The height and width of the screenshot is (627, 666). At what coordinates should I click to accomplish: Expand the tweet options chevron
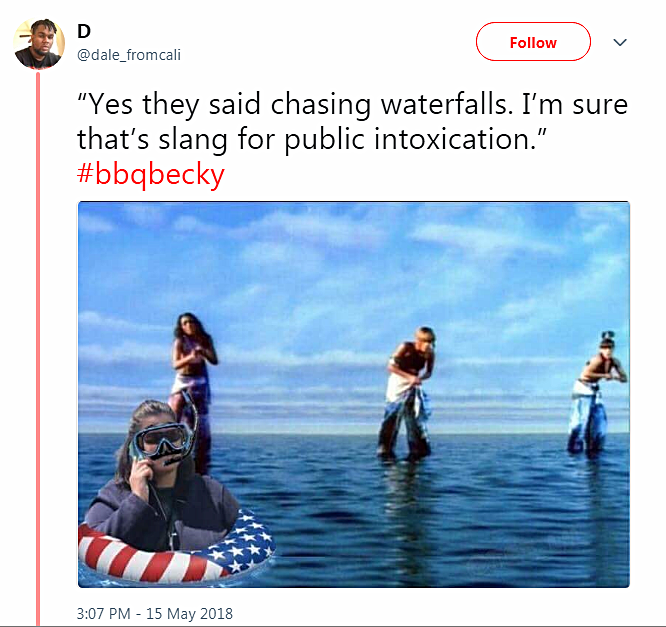620,42
